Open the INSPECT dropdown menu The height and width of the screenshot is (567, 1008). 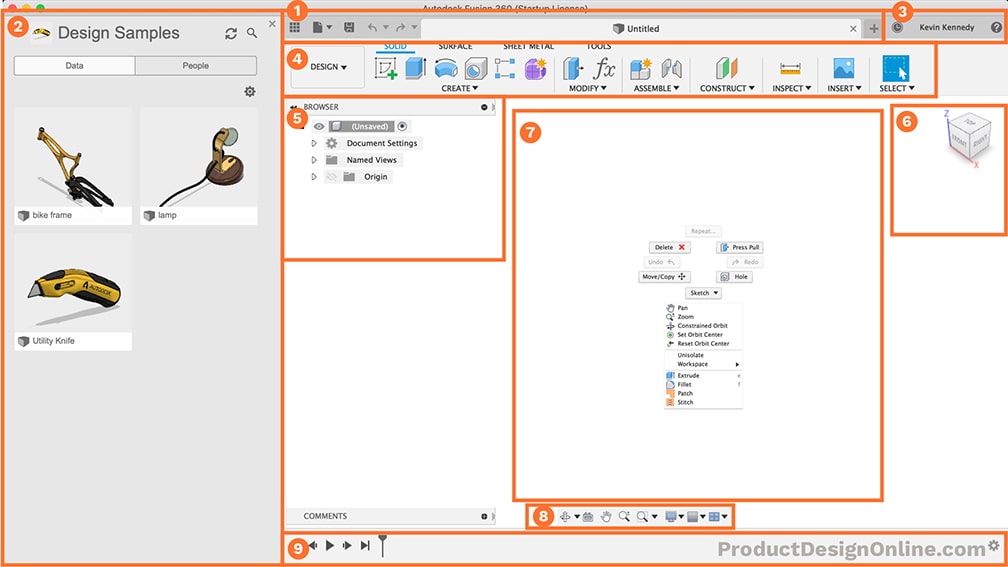pyautogui.click(x=791, y=88)
